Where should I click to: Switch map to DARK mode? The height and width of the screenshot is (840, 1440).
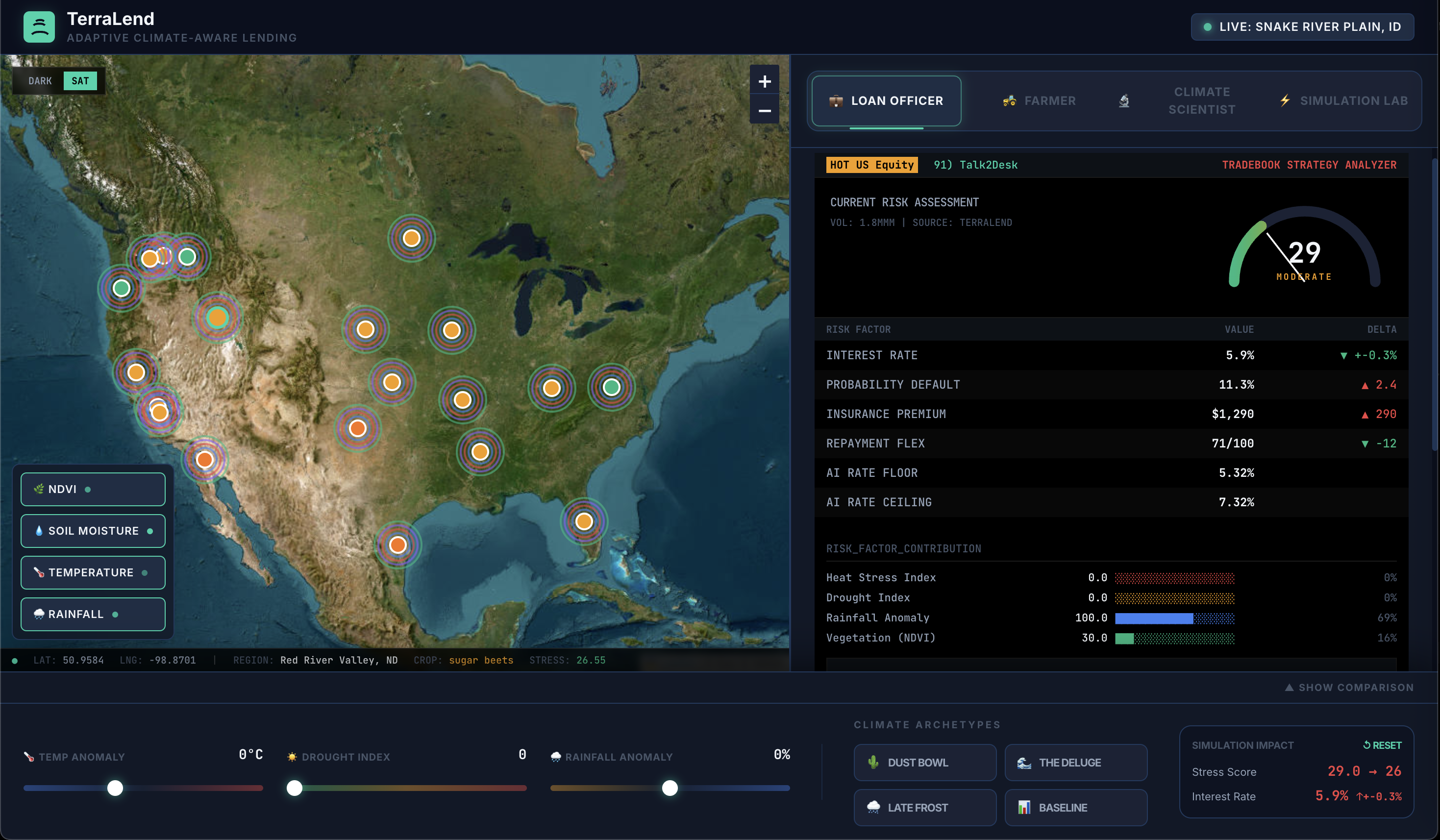[x=40, y=81]
